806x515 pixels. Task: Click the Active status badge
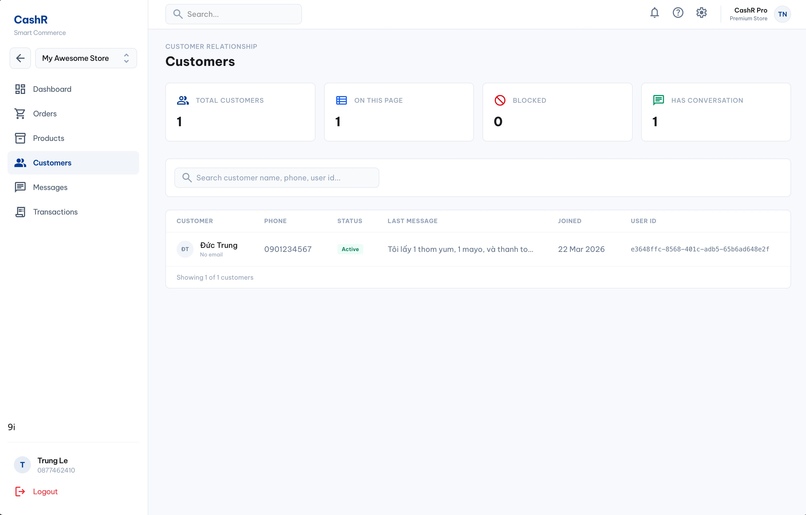pyautogui.click(x=350, y=249)
